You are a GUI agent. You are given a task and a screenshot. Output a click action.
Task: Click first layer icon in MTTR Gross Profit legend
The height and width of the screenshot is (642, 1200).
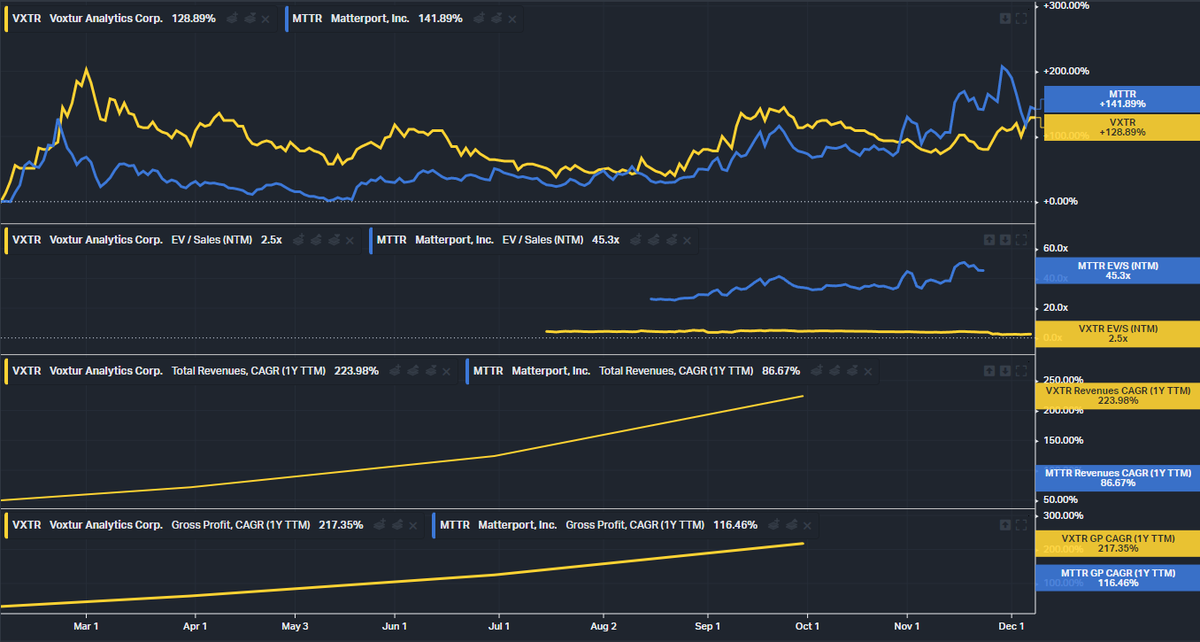point(772,525)
